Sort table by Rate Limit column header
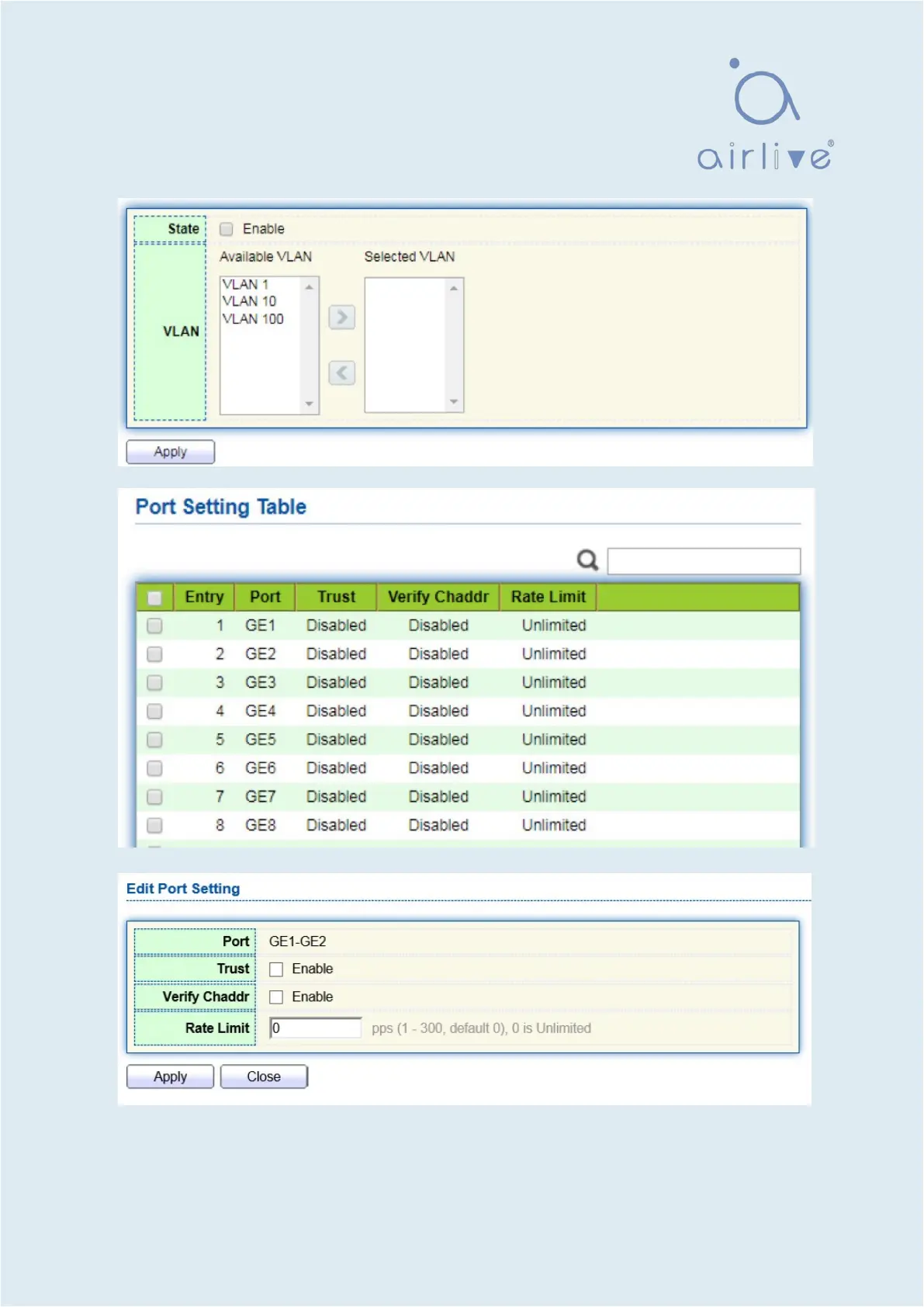 pyautogui.click(x=548, y=597)
